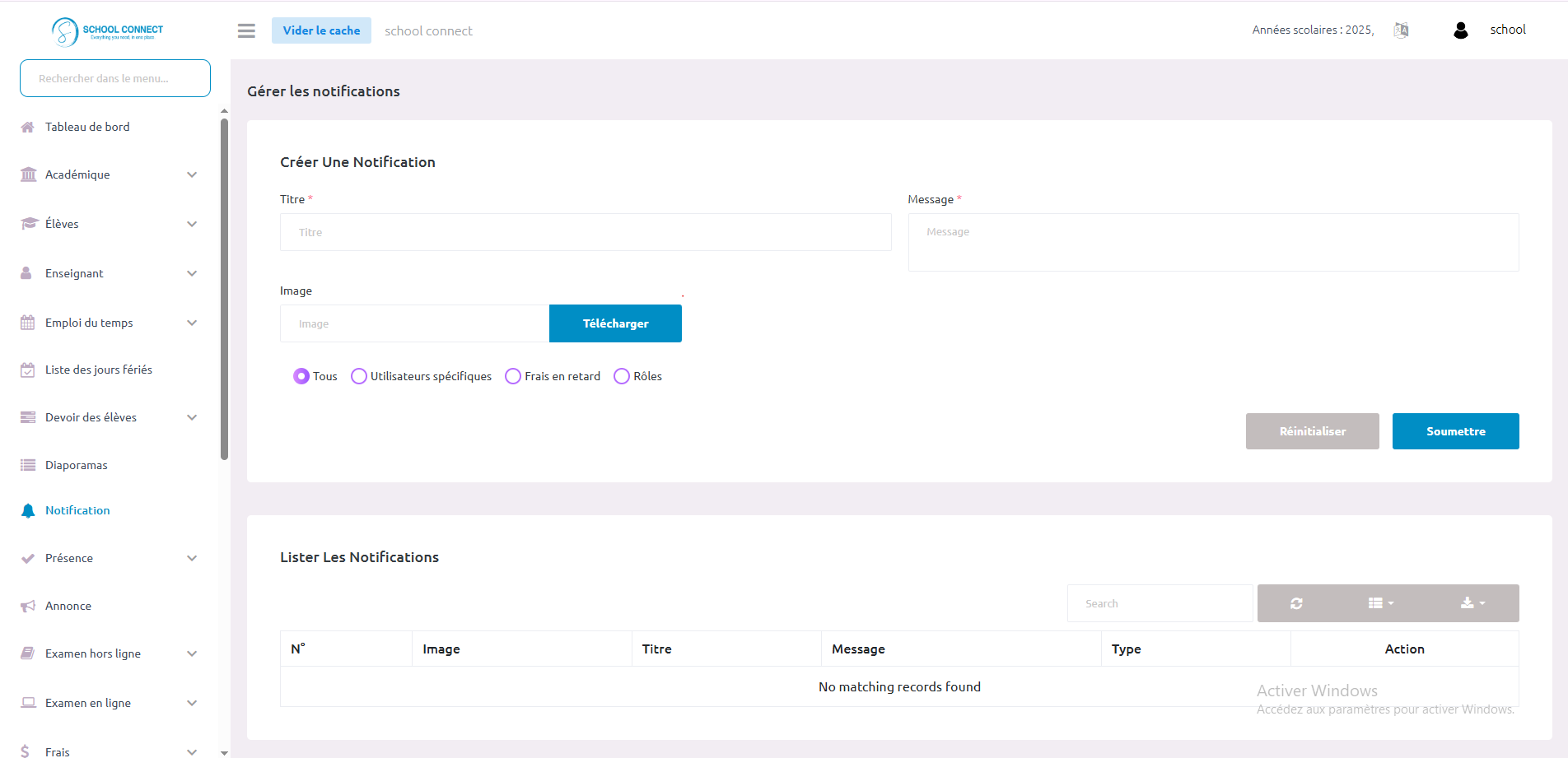Open the columns list view icon

pos(1381,603)
